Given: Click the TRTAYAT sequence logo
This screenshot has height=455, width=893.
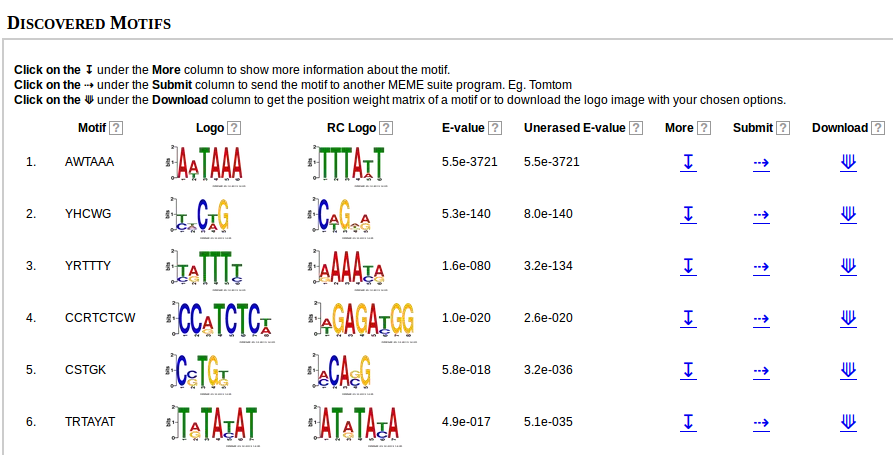Looking at the screenshot, I should [215, 426].
